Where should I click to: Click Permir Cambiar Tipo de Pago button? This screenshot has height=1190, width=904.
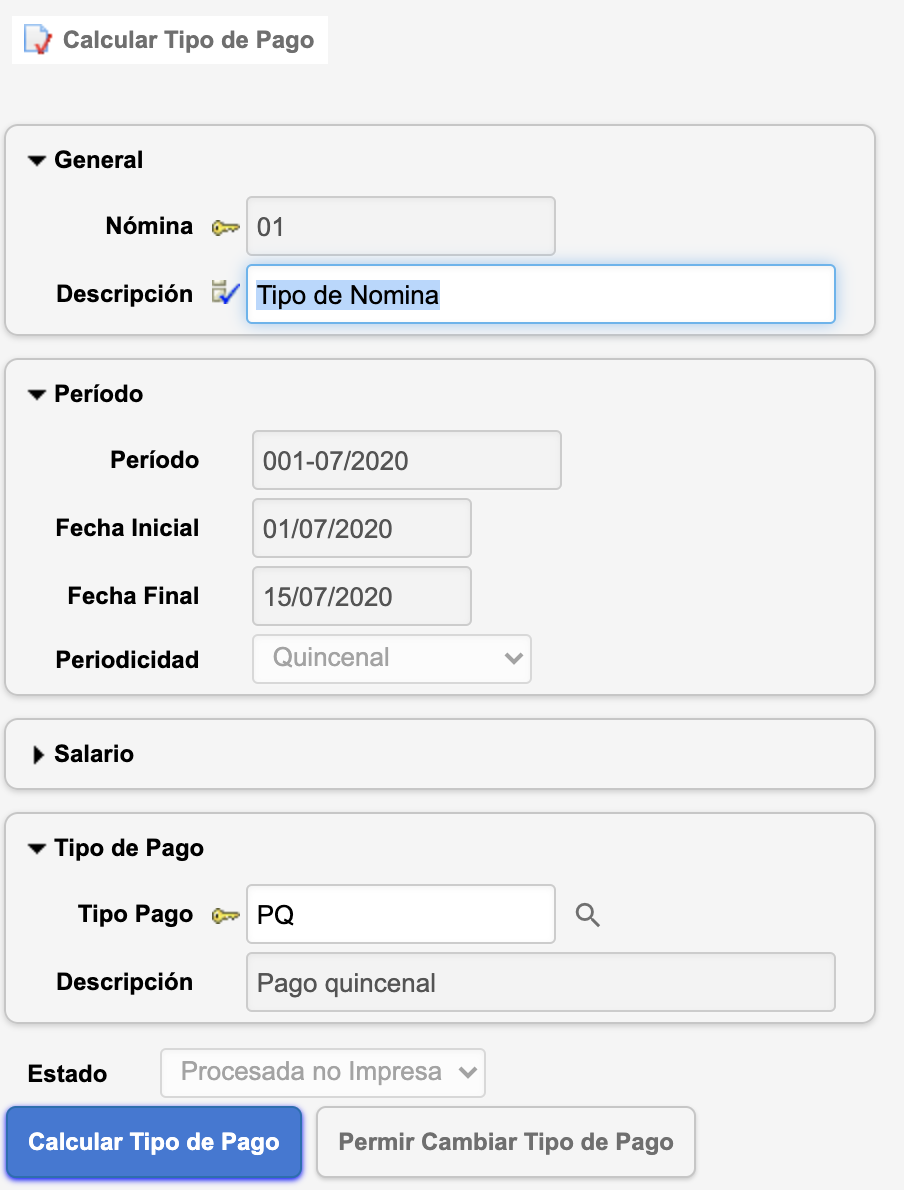click(x=505, y=1142)
